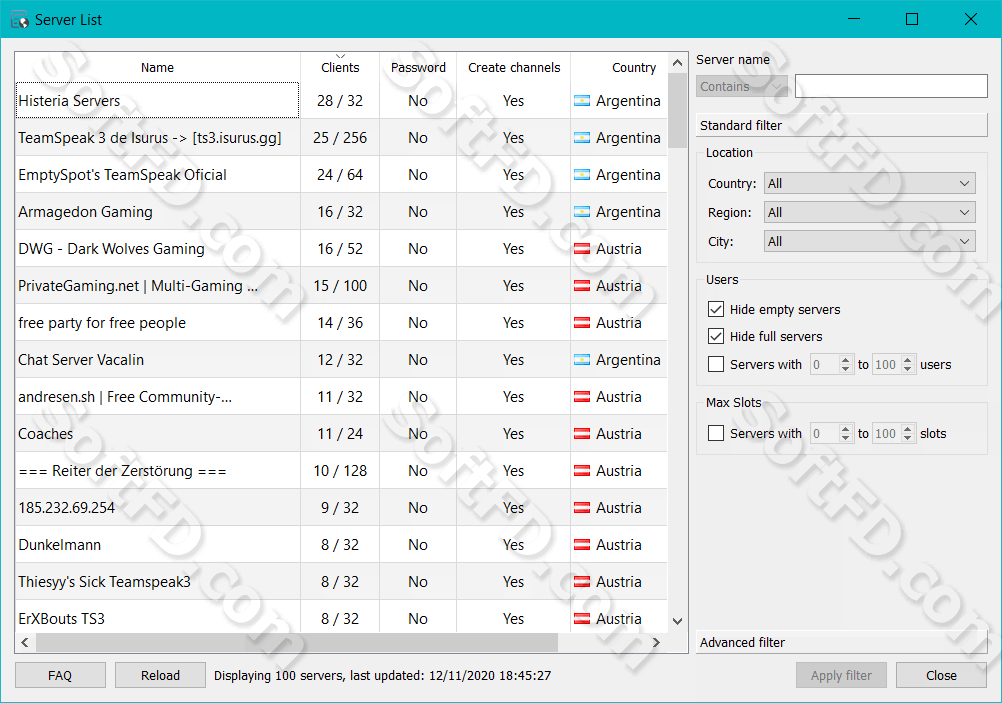
Task: Open the Country dropdown
Action: point(870,183)
